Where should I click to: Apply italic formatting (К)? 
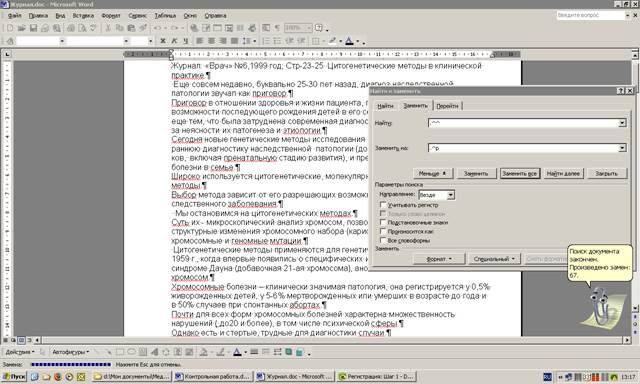click(174, 41)
